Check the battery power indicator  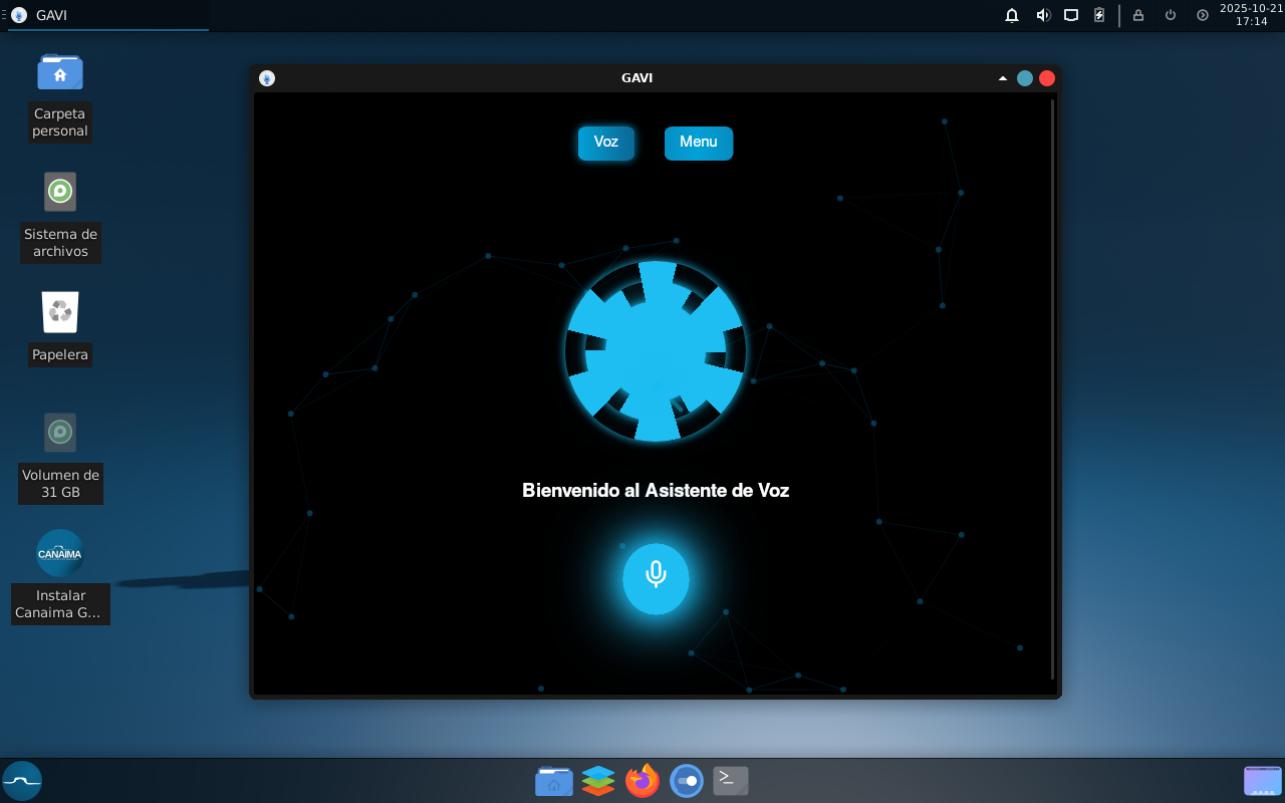(x=1099, y=15)
